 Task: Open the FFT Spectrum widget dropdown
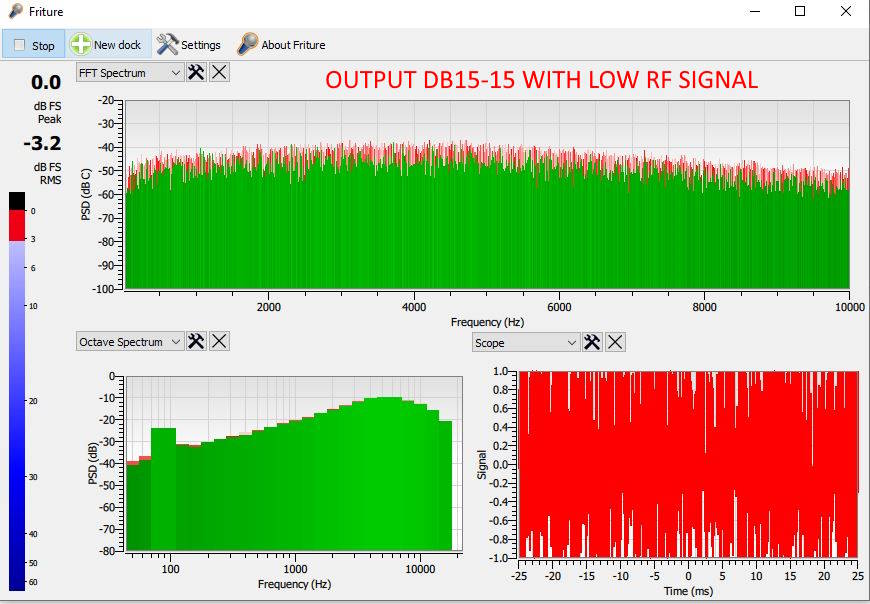coord(130,73)
